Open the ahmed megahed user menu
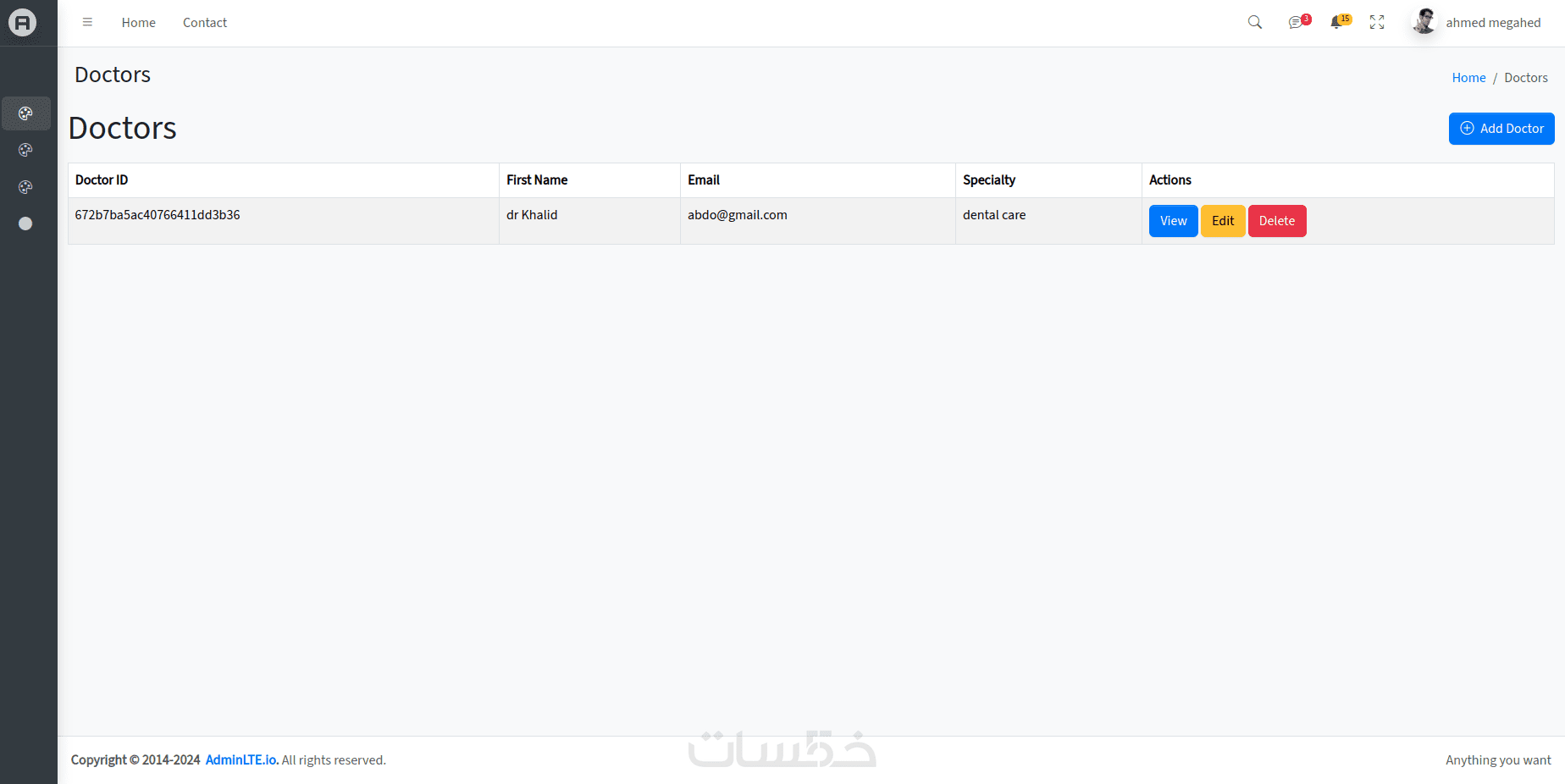 click(x=1478, y=23)
